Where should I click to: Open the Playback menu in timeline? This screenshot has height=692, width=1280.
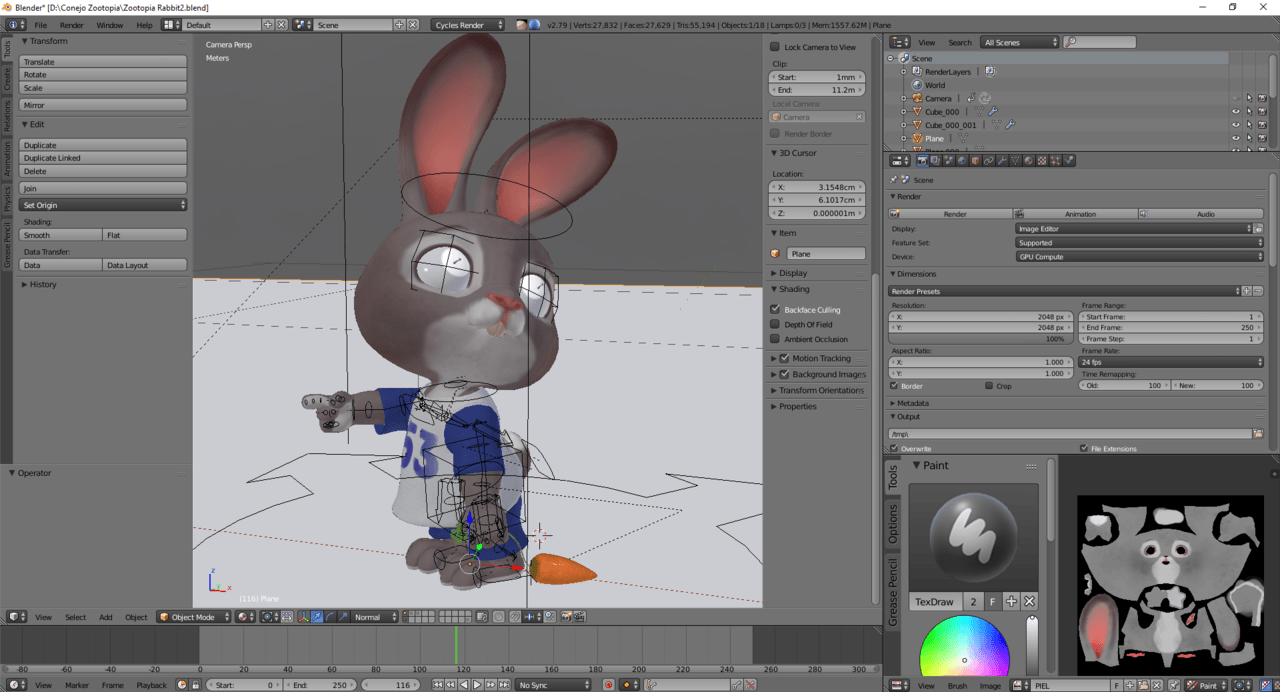[152, 685]
